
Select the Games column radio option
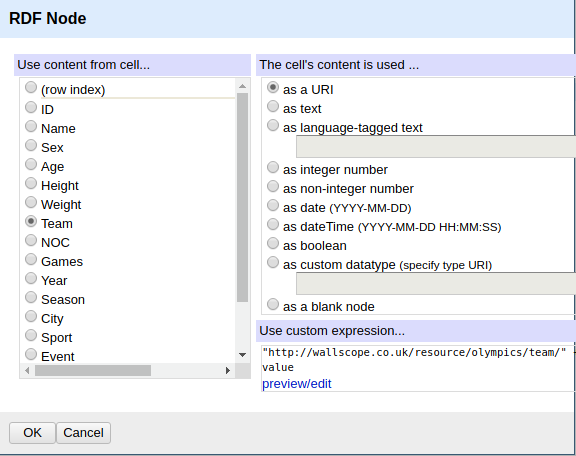coord(31,259)
